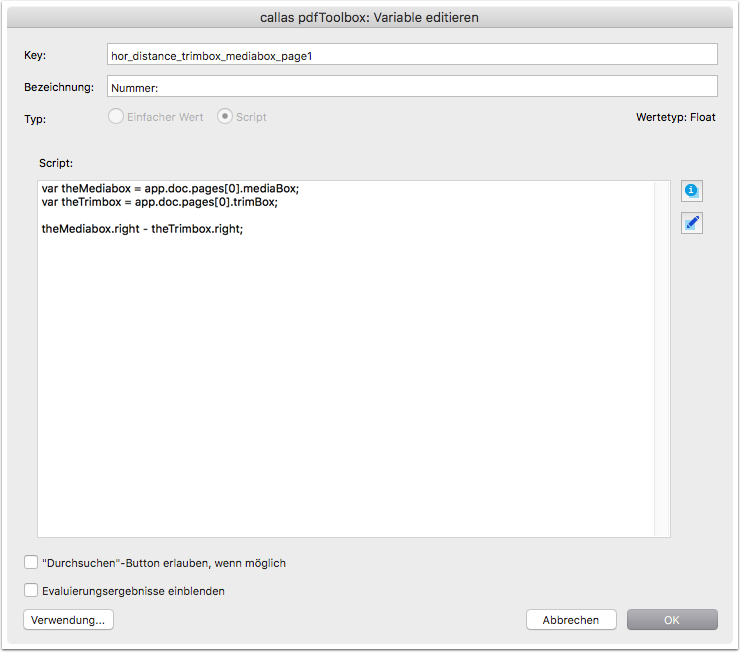Image resolution: width=740 pixels, height=652 pixels.
Task: Click the "Wertetyp: Float" label
Action: (675, 117)
